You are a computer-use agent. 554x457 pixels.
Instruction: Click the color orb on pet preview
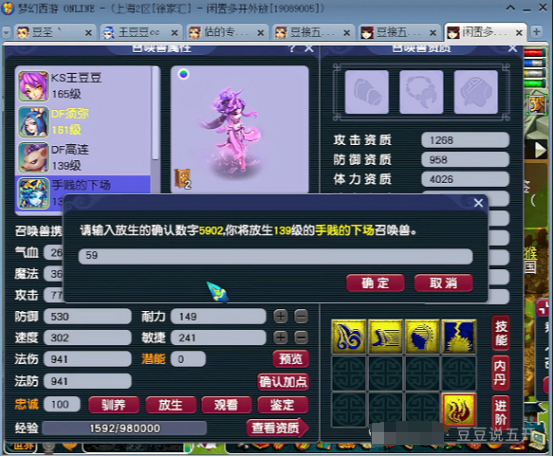[x=183, y=74]
